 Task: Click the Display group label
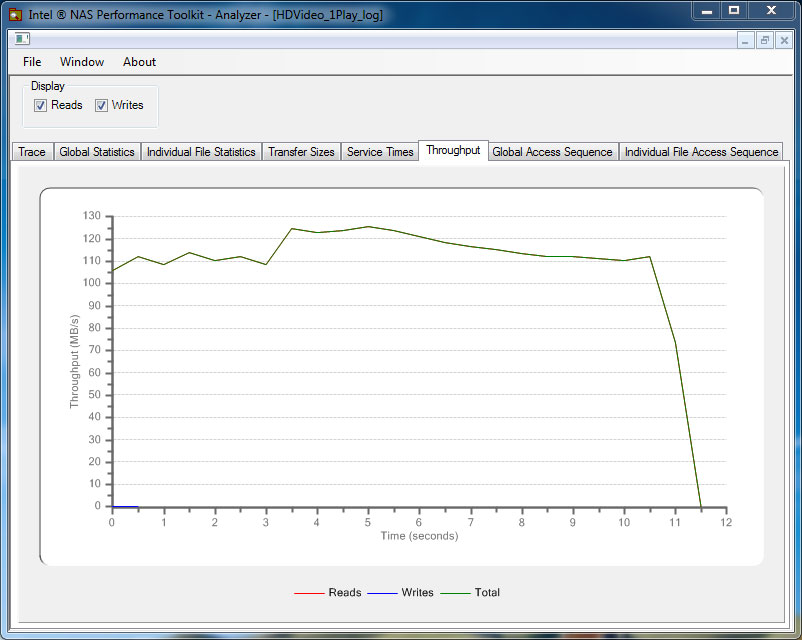tap(48, 86)
